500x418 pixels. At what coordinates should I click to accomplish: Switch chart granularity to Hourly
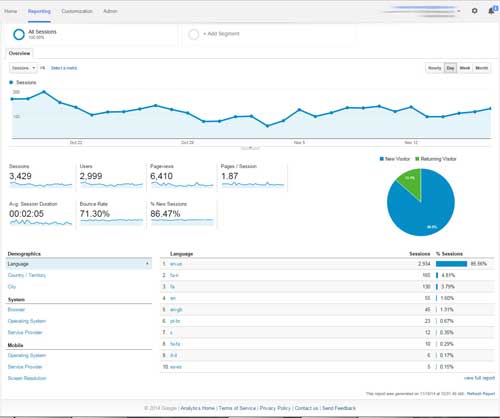click(435, 68)
